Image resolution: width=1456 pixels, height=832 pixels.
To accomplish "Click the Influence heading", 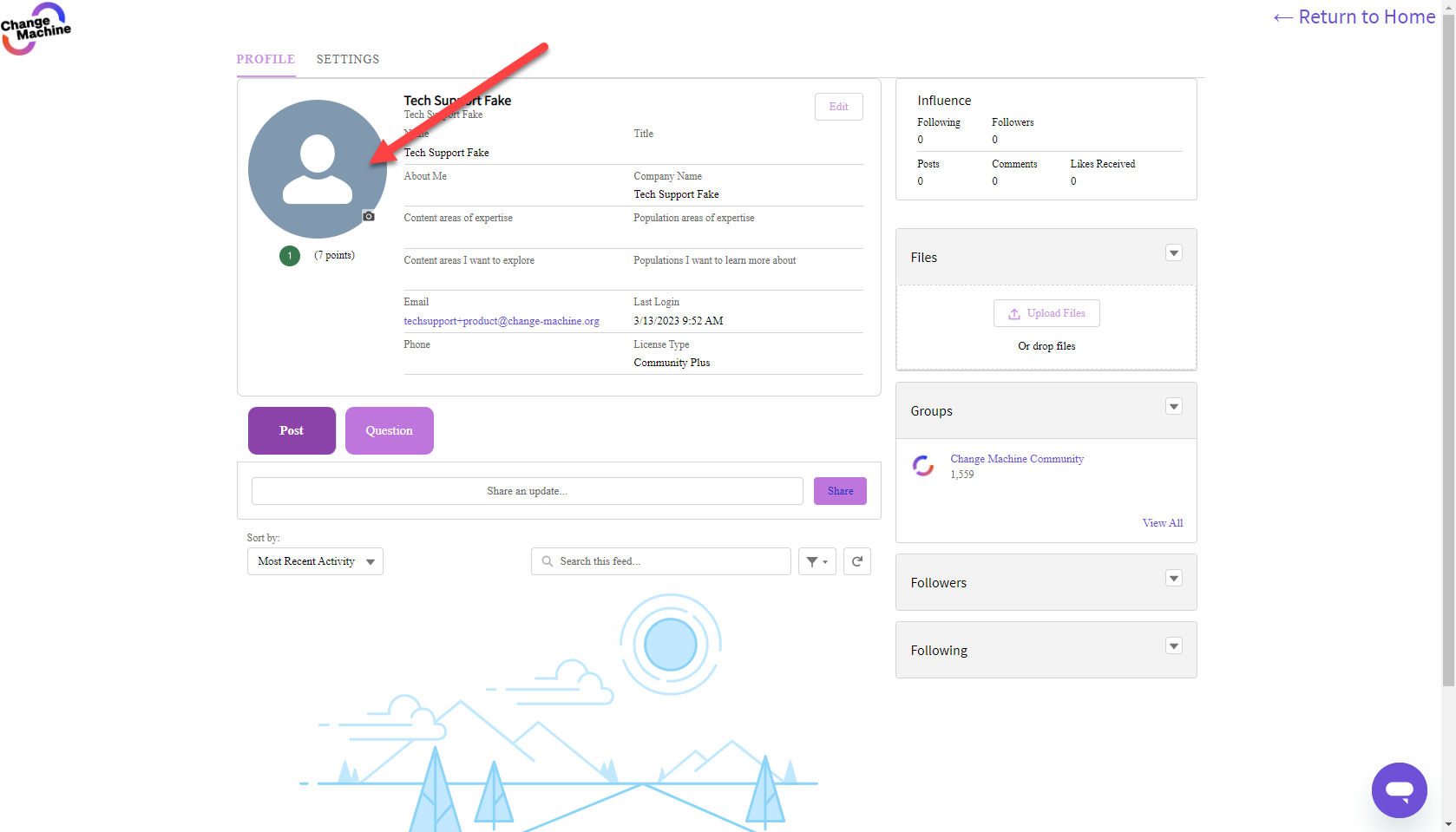I will click(944, 101).
